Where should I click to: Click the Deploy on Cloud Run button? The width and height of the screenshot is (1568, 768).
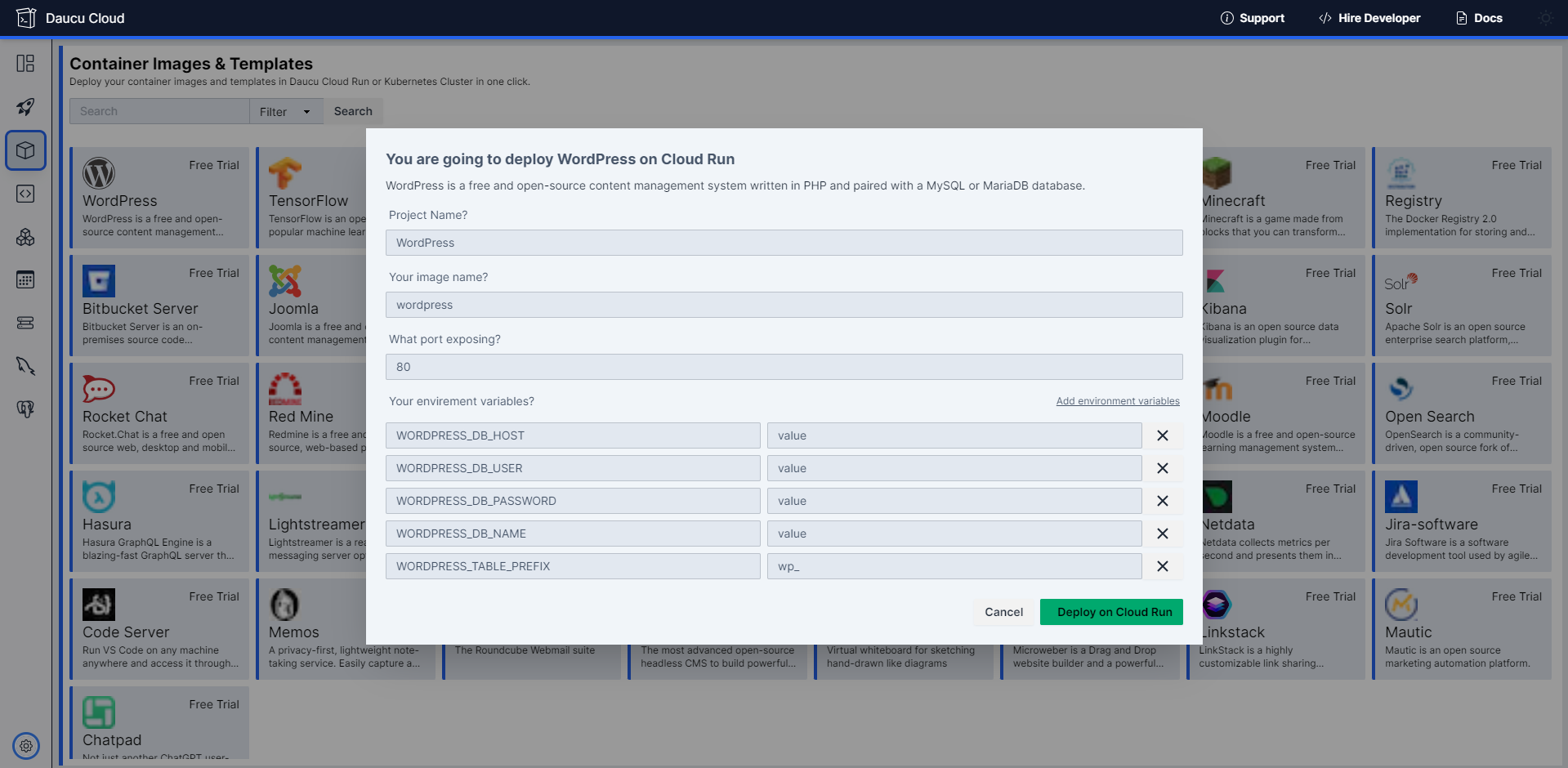point(1111,612)
